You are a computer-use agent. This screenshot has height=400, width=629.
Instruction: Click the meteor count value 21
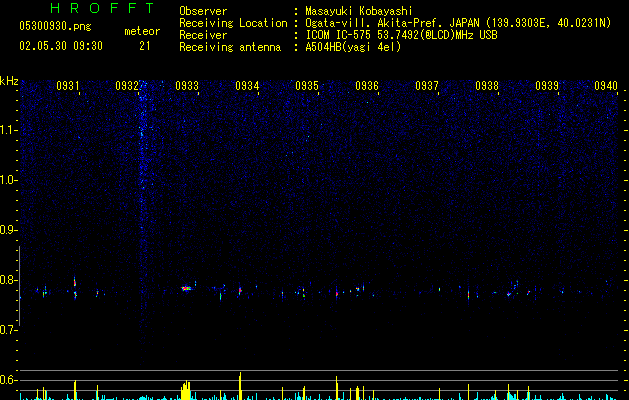pyautogui.click(x=145, y=46)
